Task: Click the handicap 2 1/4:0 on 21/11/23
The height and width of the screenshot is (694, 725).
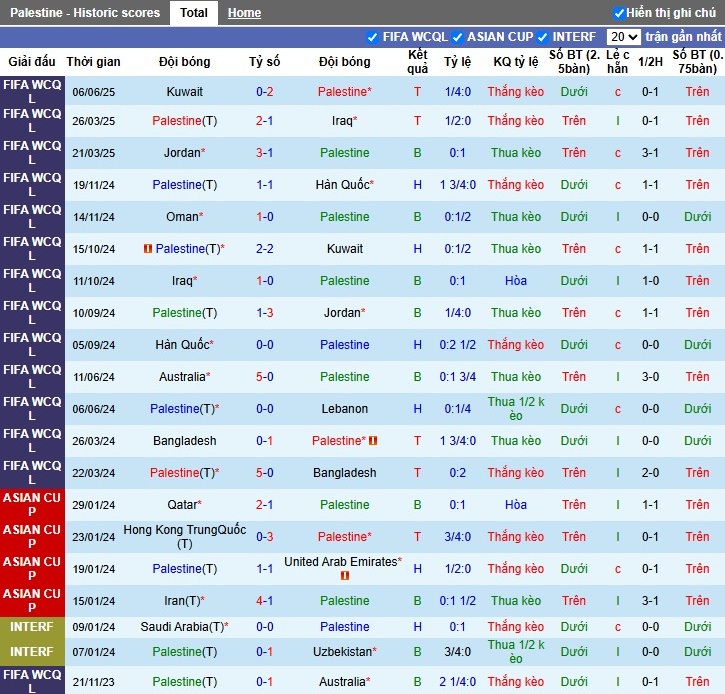Action: point(457,682)
